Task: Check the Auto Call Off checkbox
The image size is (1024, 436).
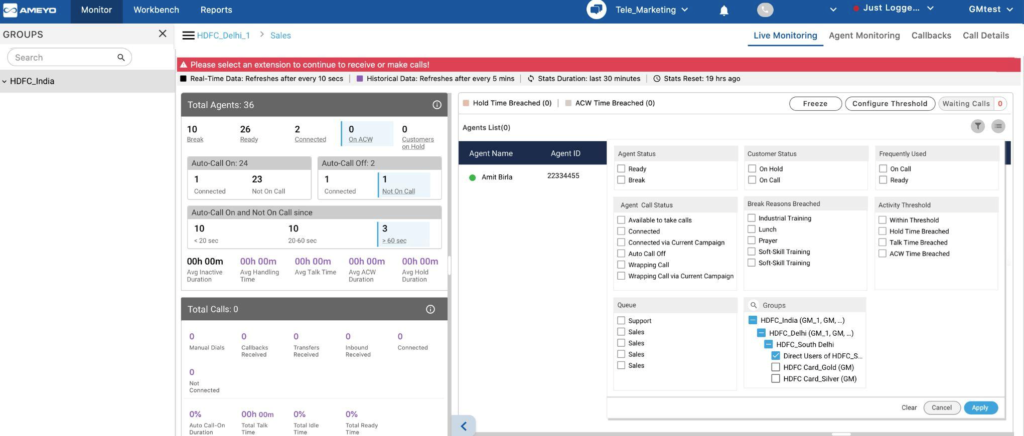Action: (621, 253)
